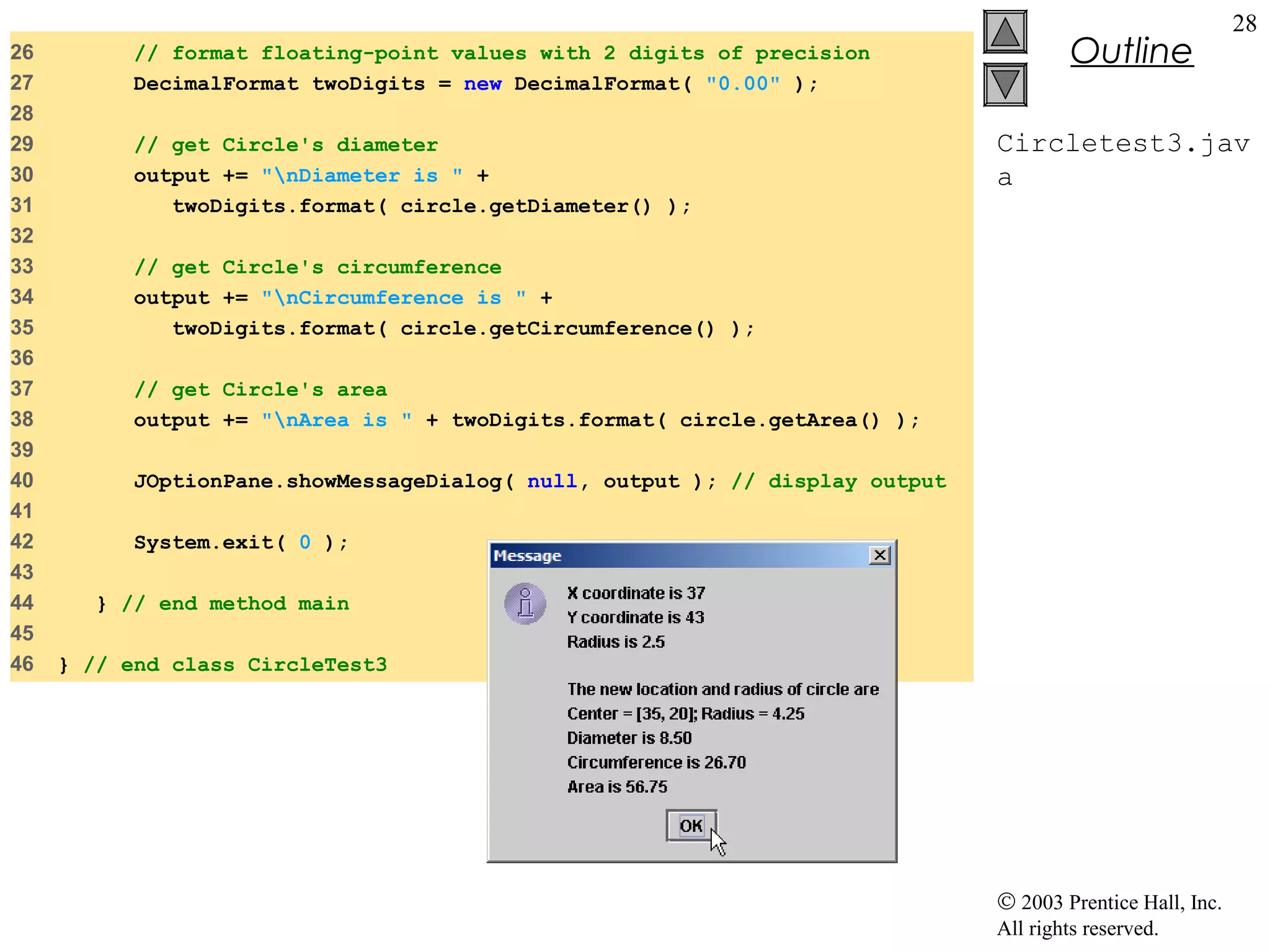The image size is (1270, 952).
Task: Click the "X coordinate is 37" text
Action: pos(636,593)
